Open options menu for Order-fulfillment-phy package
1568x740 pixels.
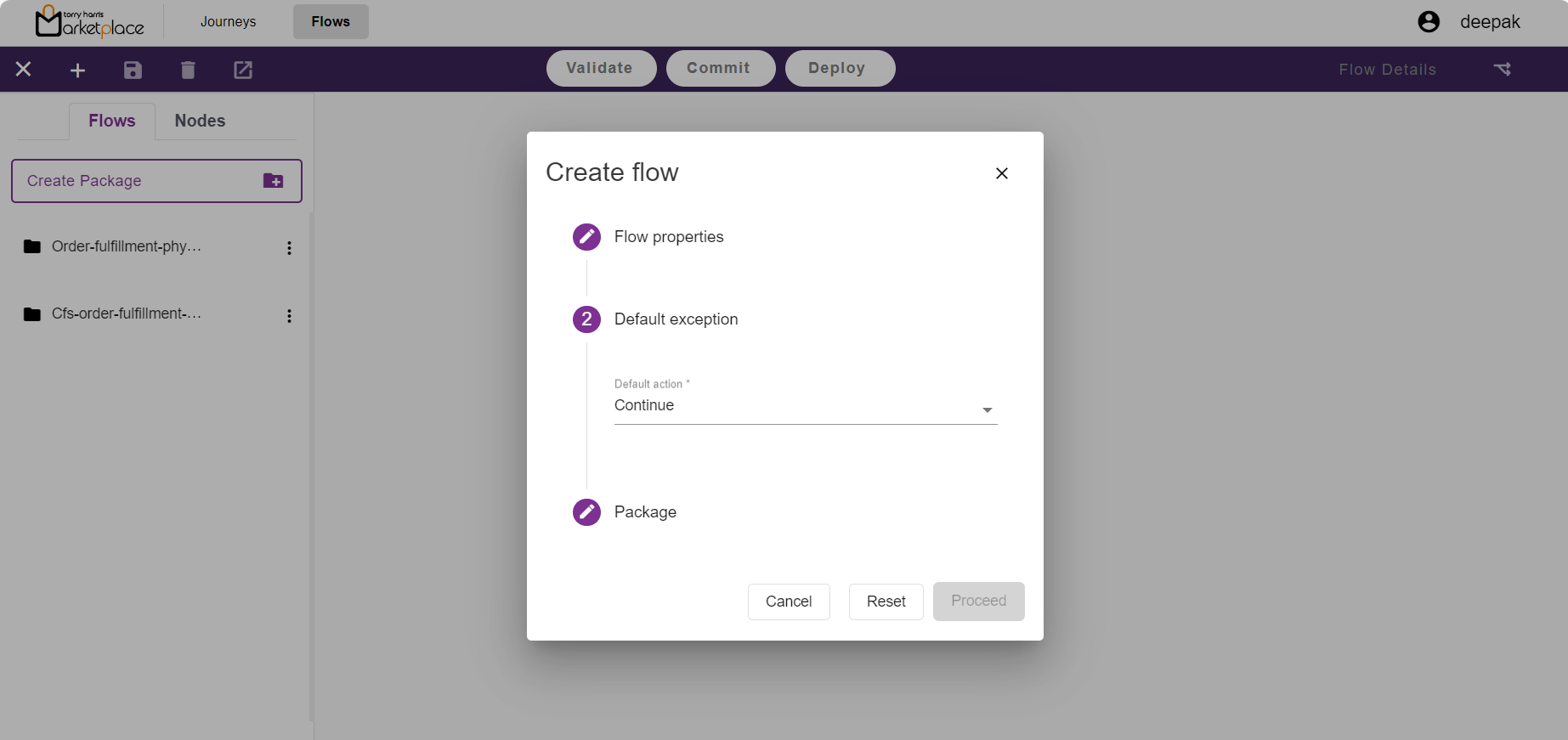(x=289, y=248)
